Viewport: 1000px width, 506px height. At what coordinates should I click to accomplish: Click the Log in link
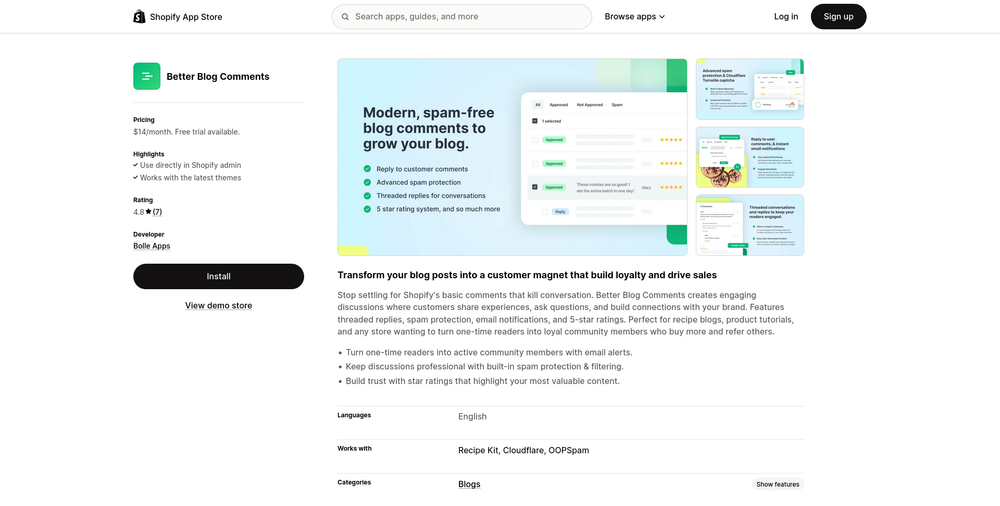point(786,17)
